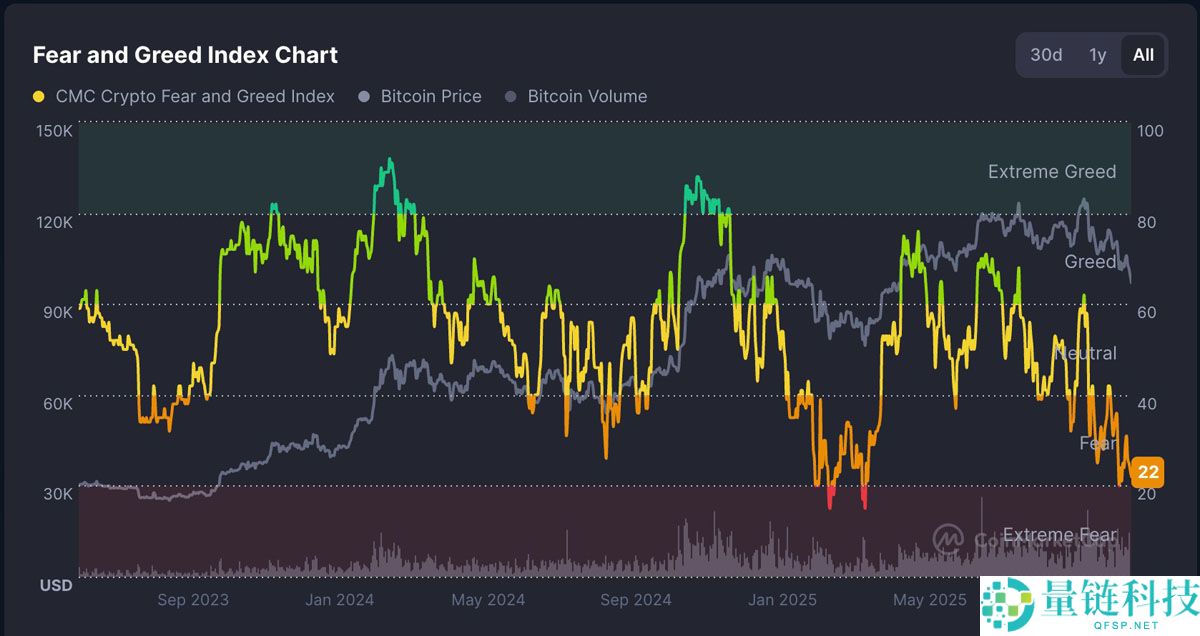Select the 1y time range tab
1200x636 pixels.
(1098, 55)
